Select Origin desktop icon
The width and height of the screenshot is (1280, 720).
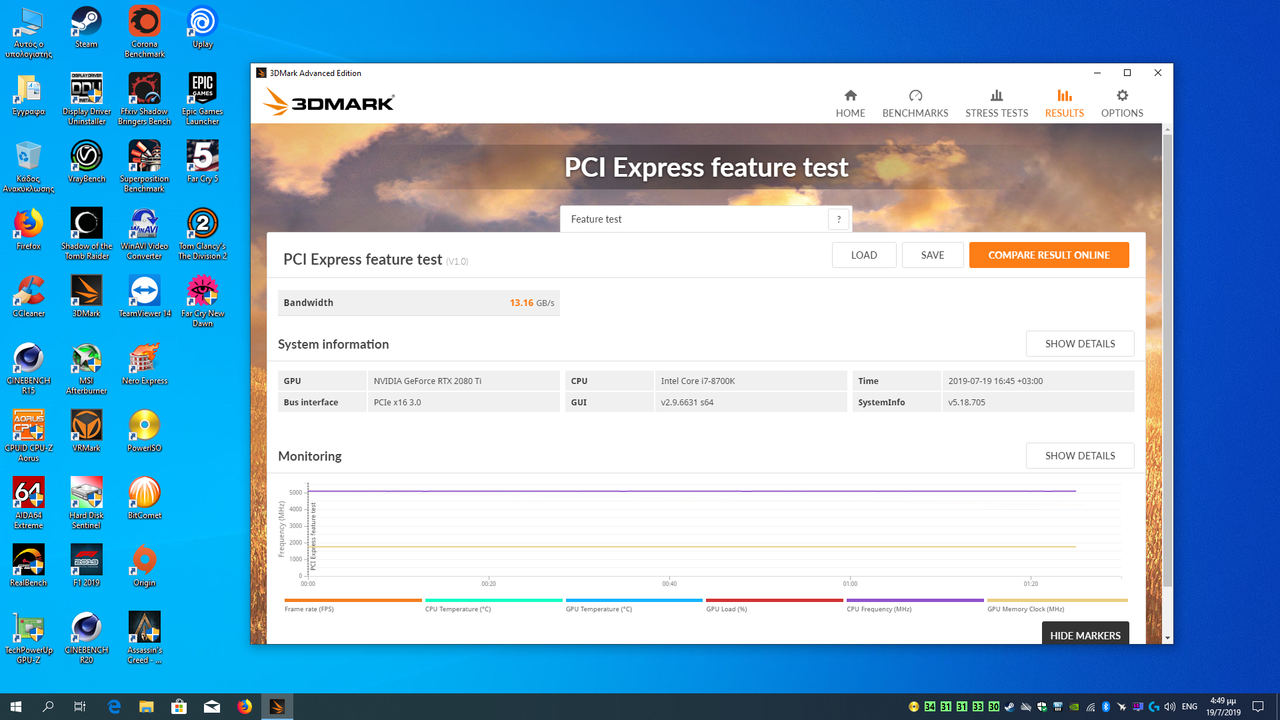pyautogui.click(x=144, y=564)
